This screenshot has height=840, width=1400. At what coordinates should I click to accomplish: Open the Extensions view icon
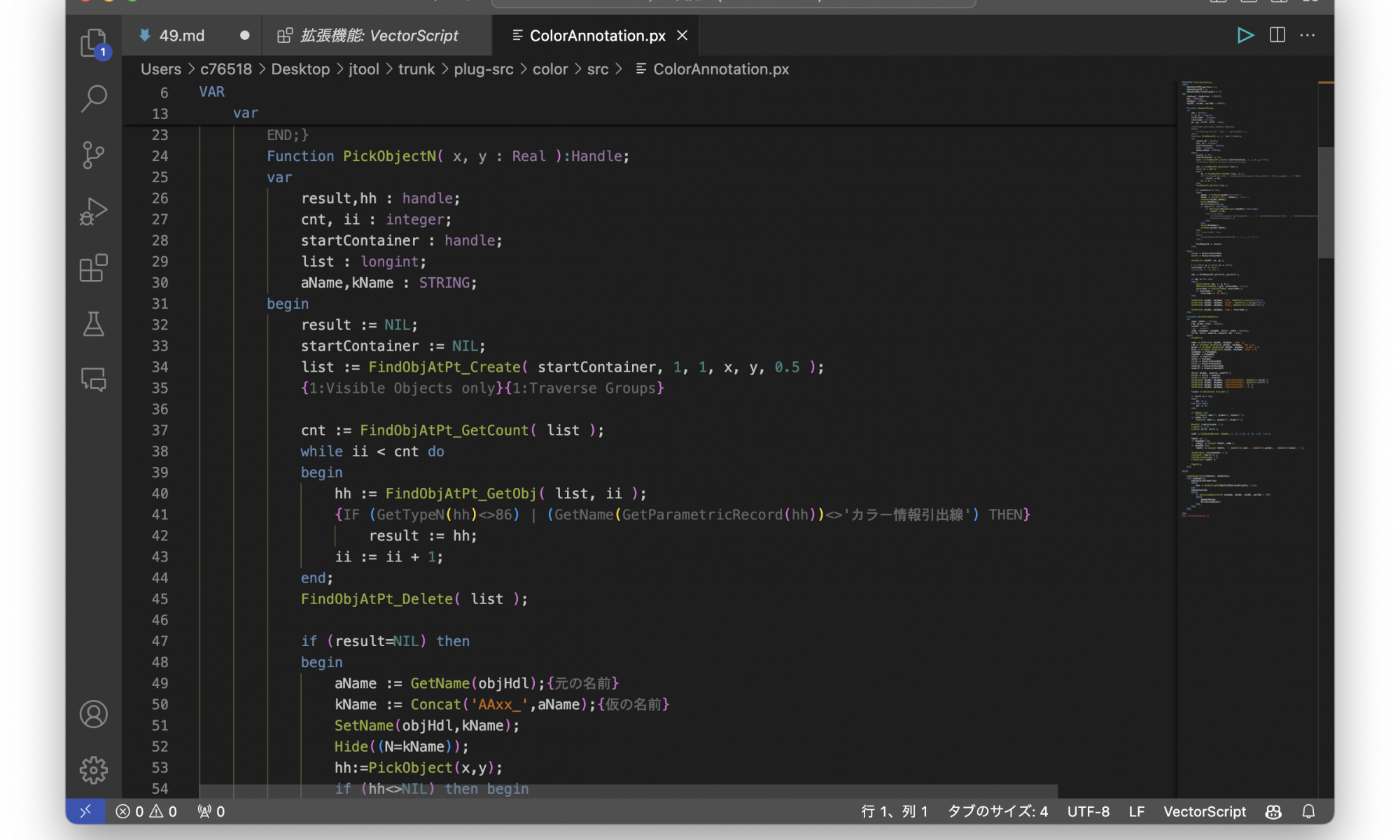coord(93,267)
